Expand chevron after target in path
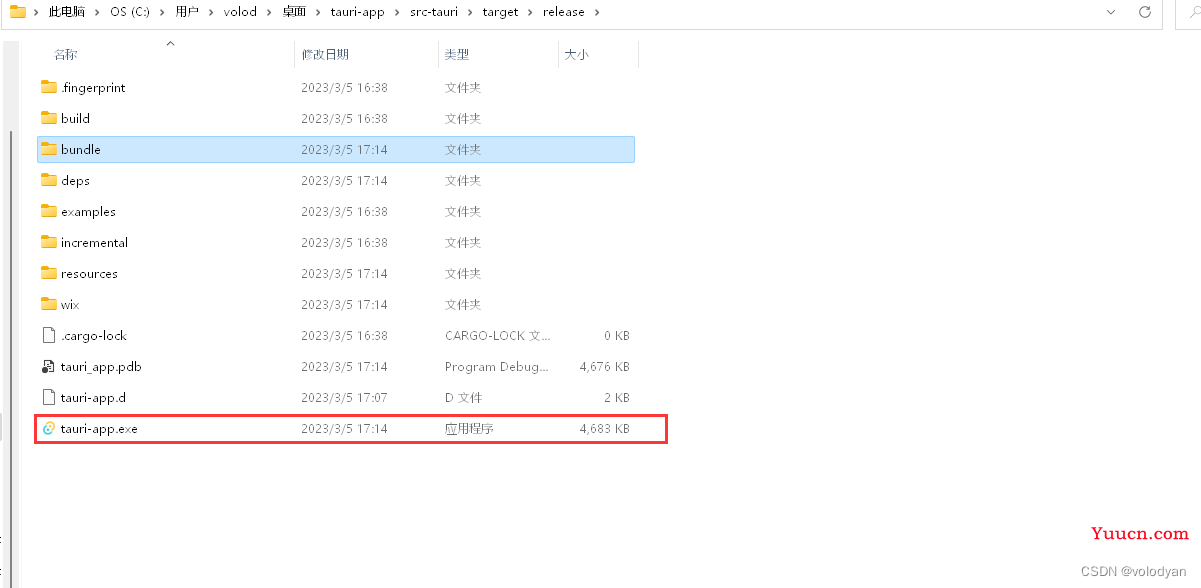Screen dimensions: 1201x588 [x=531, y=12]
